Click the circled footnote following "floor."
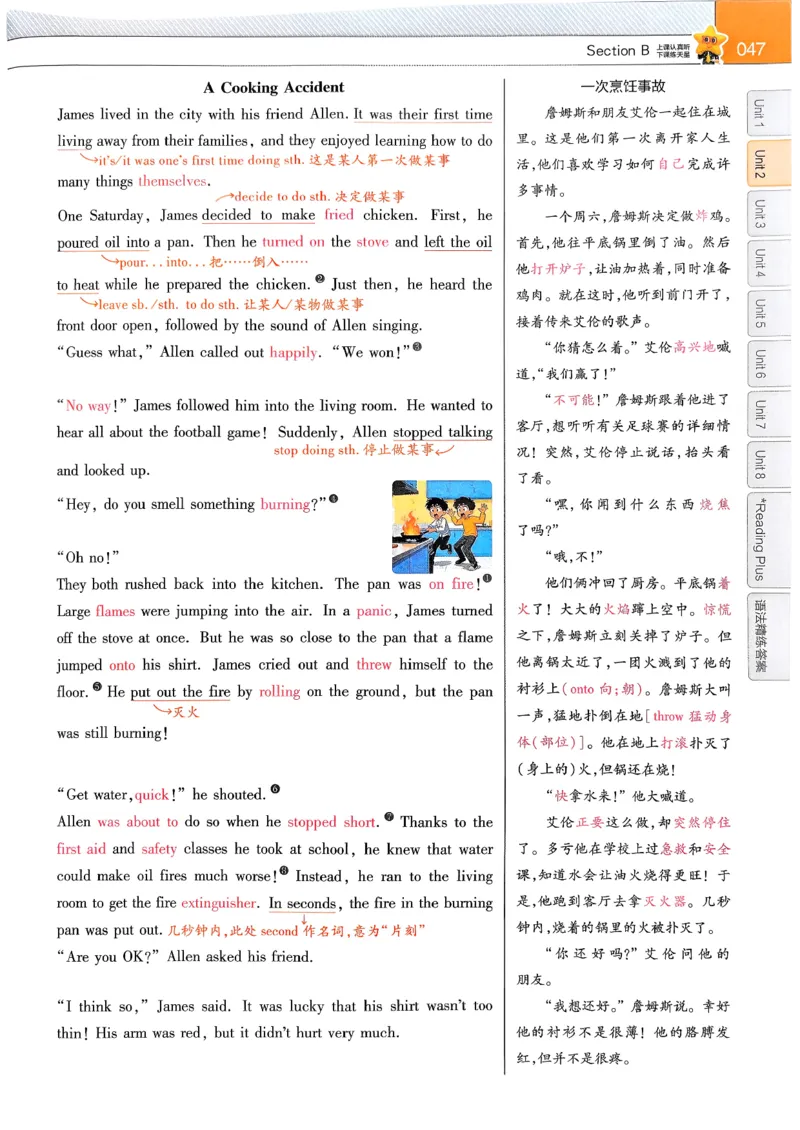Image resolution: width=800 pixels, height=1130 pixels. coord(97,687)
